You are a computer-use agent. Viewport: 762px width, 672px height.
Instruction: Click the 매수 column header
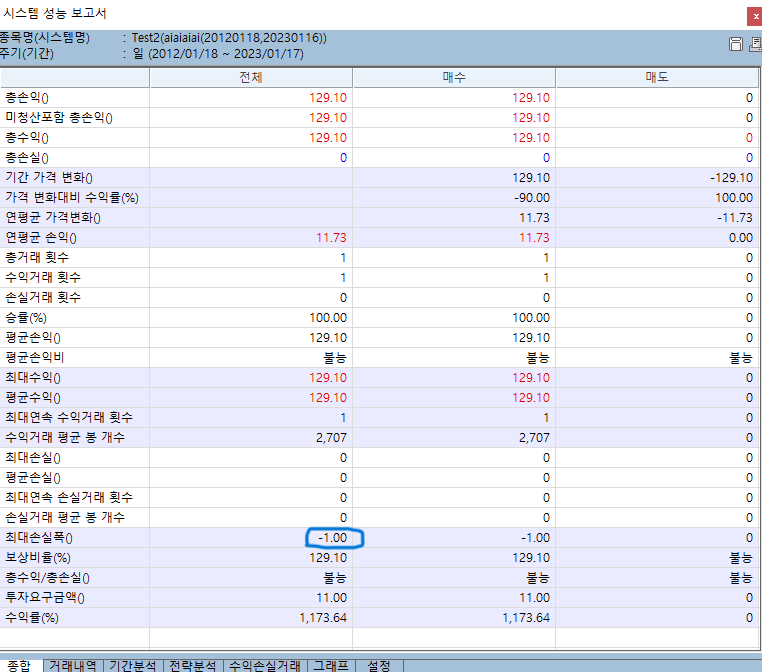(454, 77)
